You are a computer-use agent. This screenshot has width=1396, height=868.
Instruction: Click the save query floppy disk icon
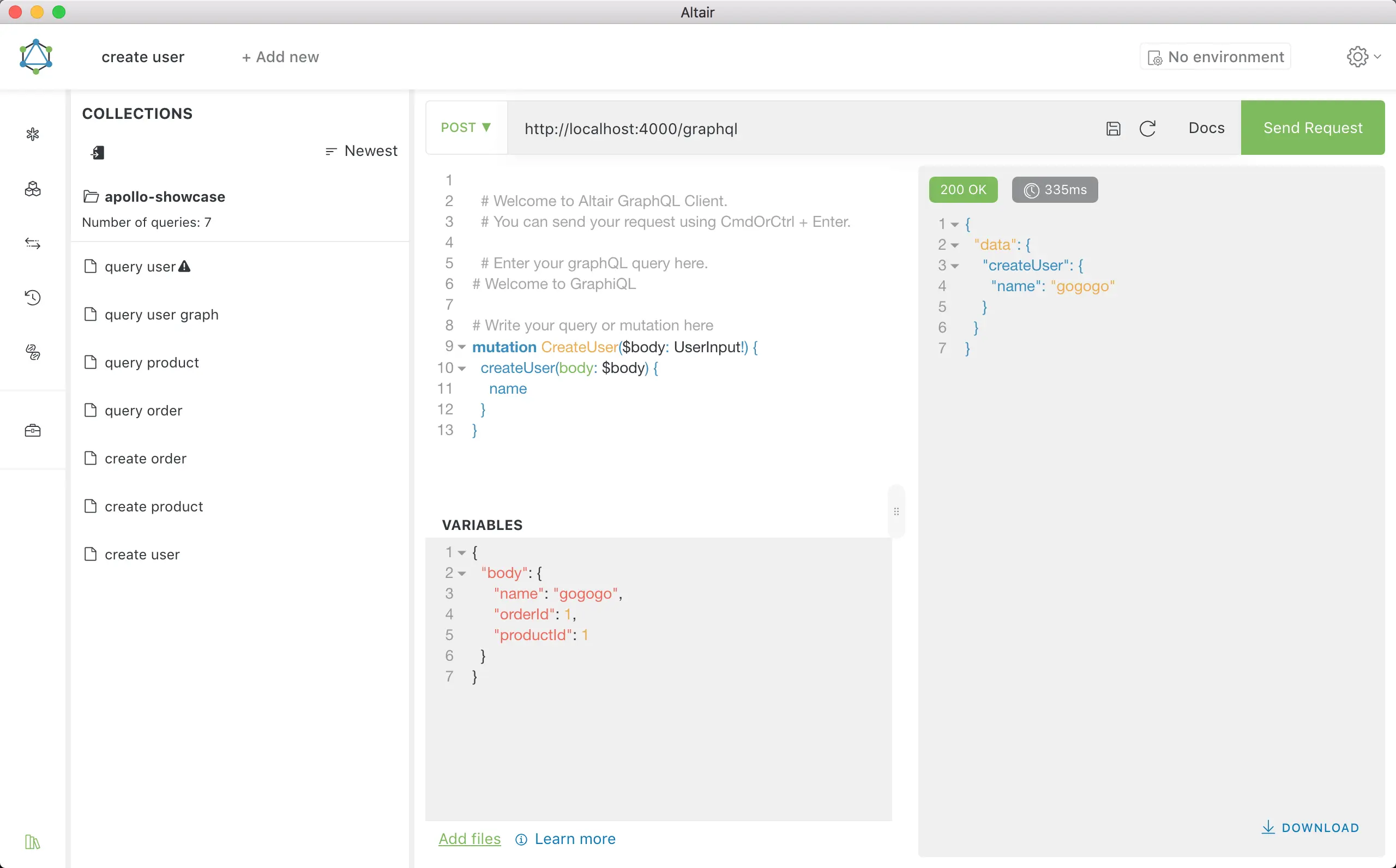(1113, 128)
